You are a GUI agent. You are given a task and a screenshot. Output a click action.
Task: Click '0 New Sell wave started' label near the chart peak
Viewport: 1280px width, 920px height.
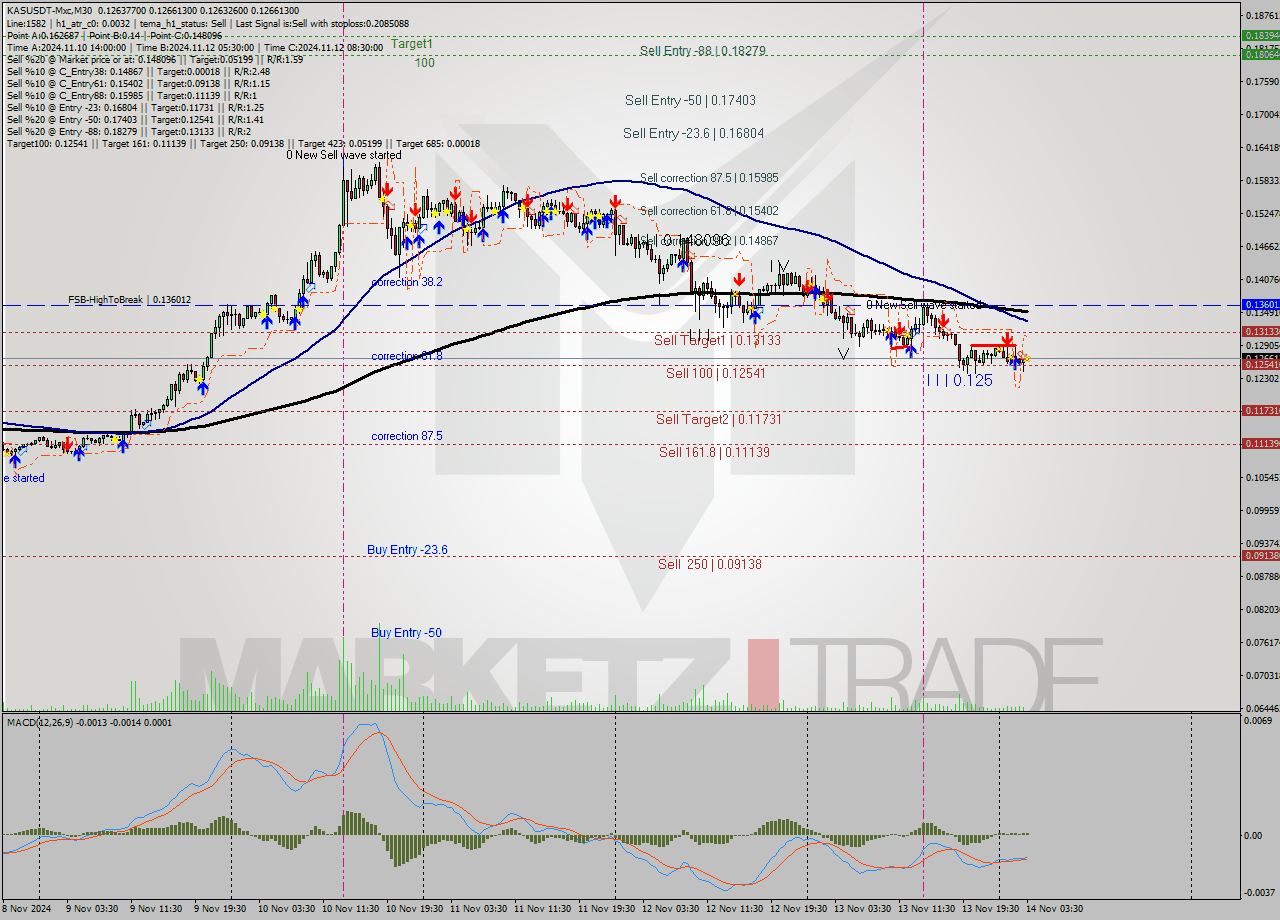pos(344,155)
